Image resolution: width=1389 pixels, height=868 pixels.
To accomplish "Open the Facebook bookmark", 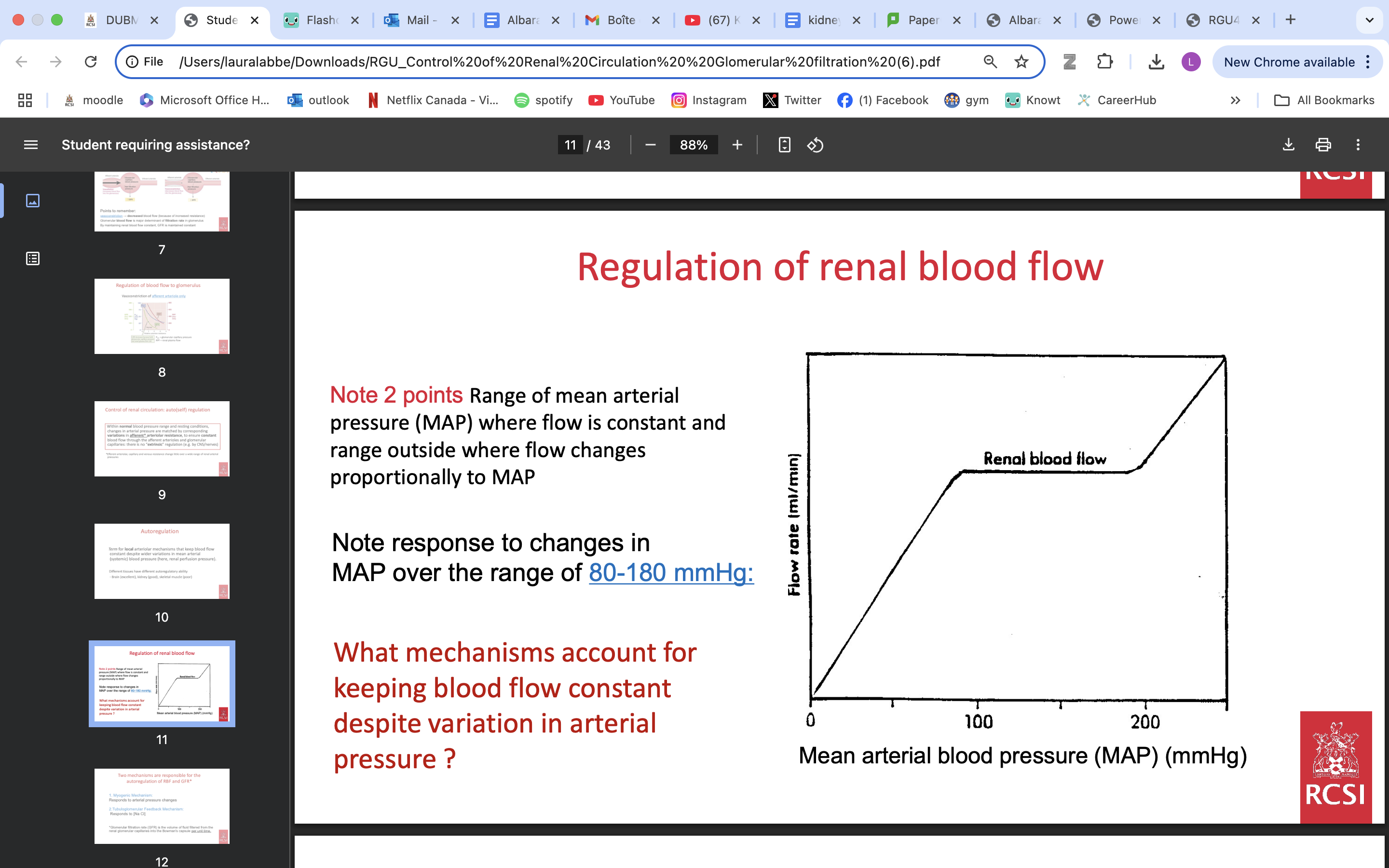I will 883,100.
